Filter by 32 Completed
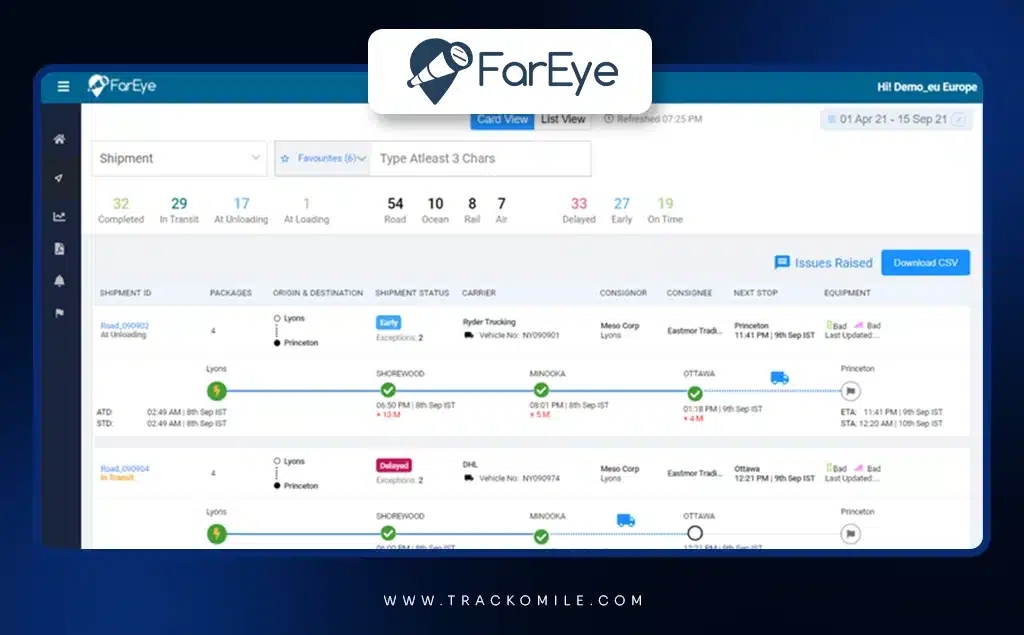 [121, 210]
